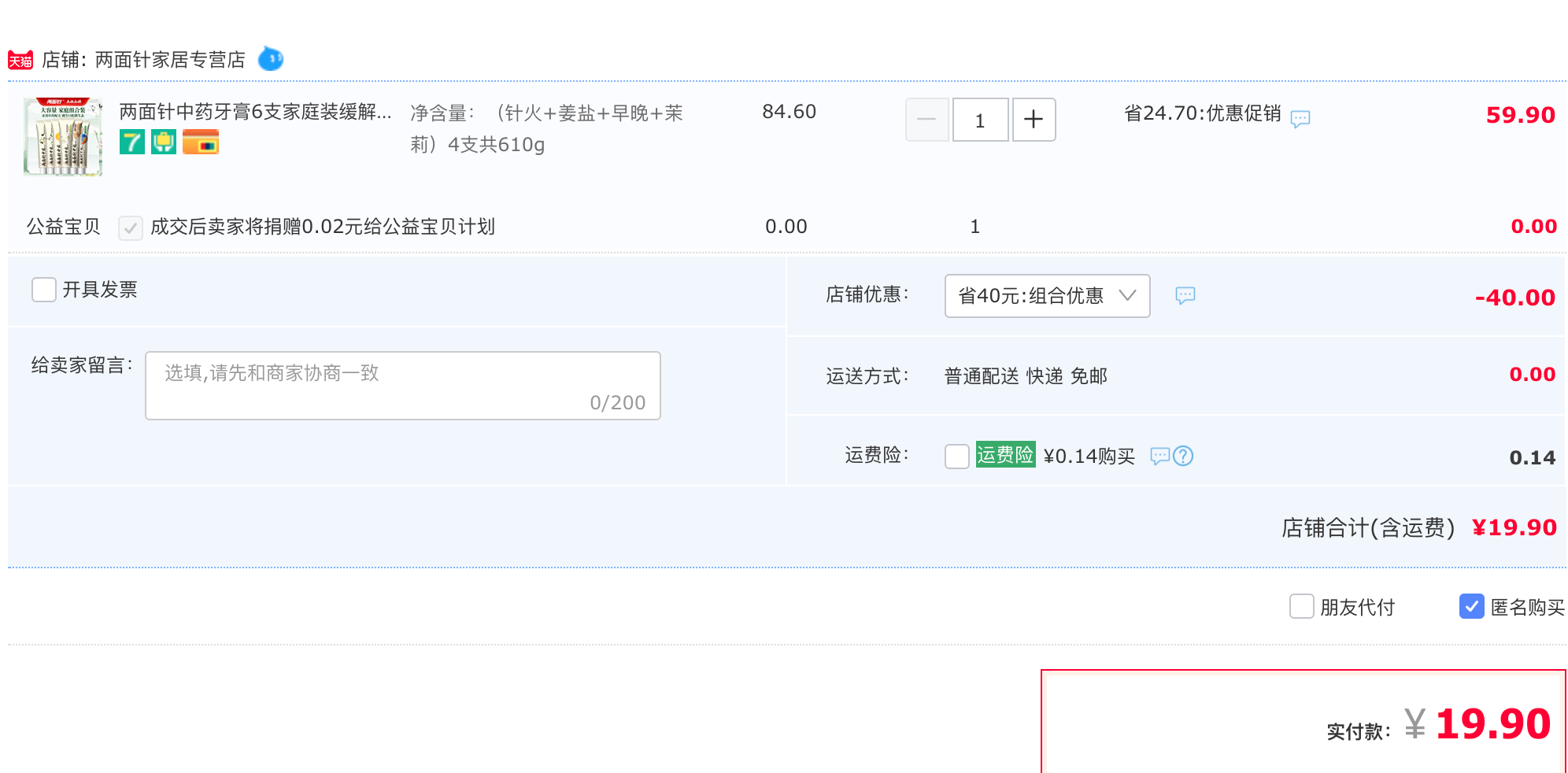This screenshot has width=1568, height=773.
Task: Open Wangwang chat with the seller
Action: point(271,59)
